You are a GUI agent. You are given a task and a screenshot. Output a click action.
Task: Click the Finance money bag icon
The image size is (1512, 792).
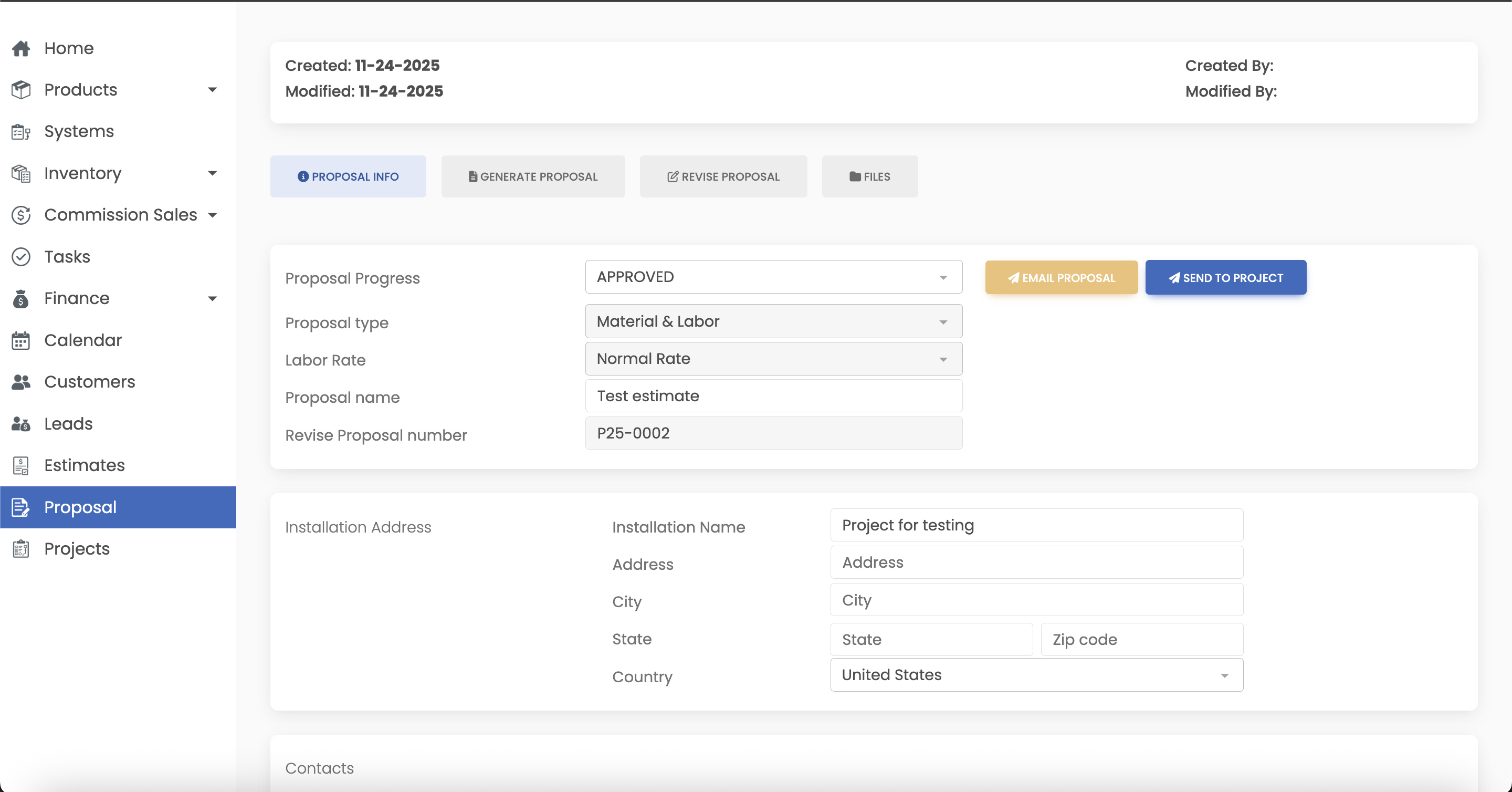(x=21, y=298)
